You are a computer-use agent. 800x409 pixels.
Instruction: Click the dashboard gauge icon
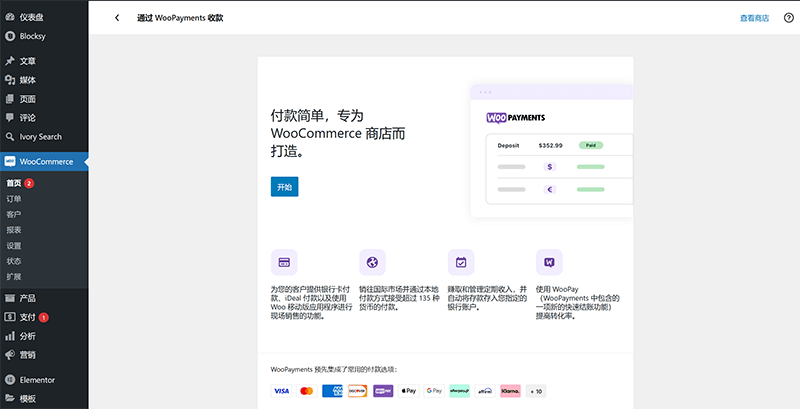[x=10, y=17]
